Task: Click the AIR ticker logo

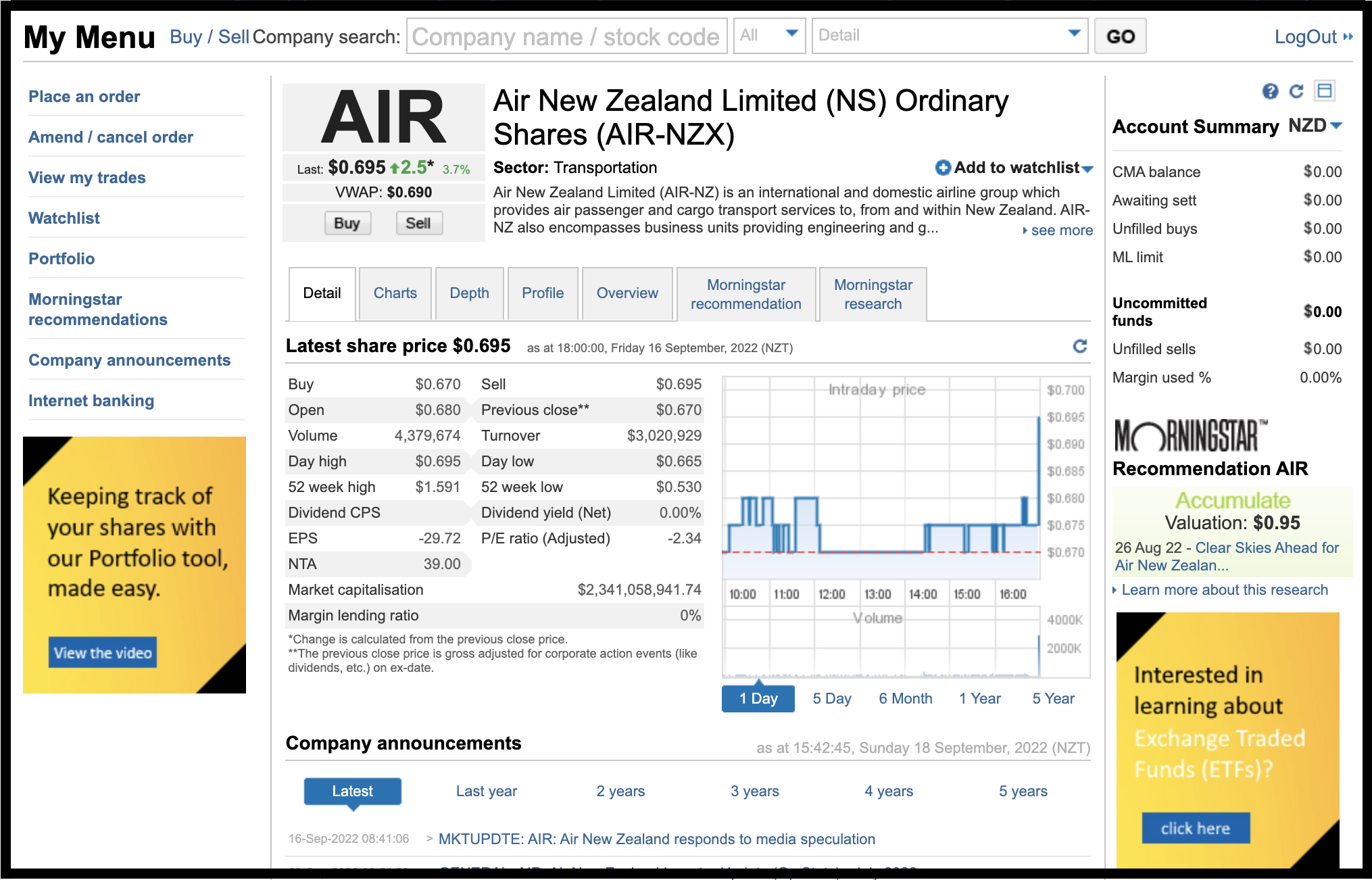Action: pos(383,116)
